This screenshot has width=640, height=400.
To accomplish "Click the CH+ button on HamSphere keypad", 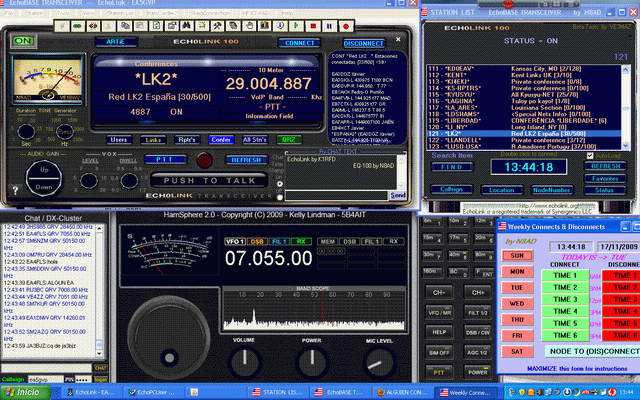I will [x=478, y=293].
